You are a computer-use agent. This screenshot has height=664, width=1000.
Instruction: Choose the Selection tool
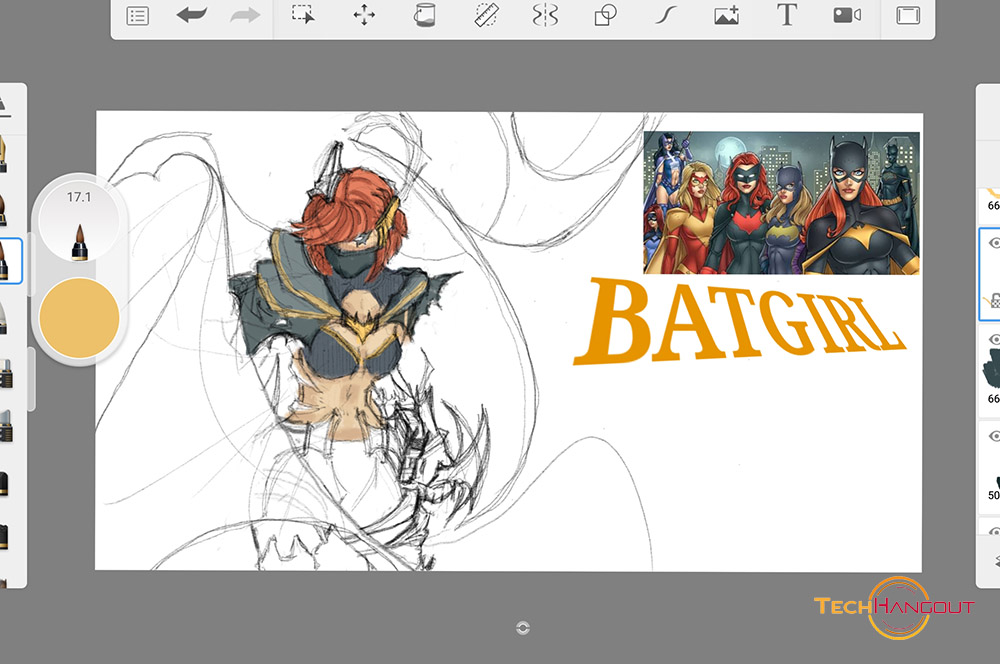coord(303,15)
